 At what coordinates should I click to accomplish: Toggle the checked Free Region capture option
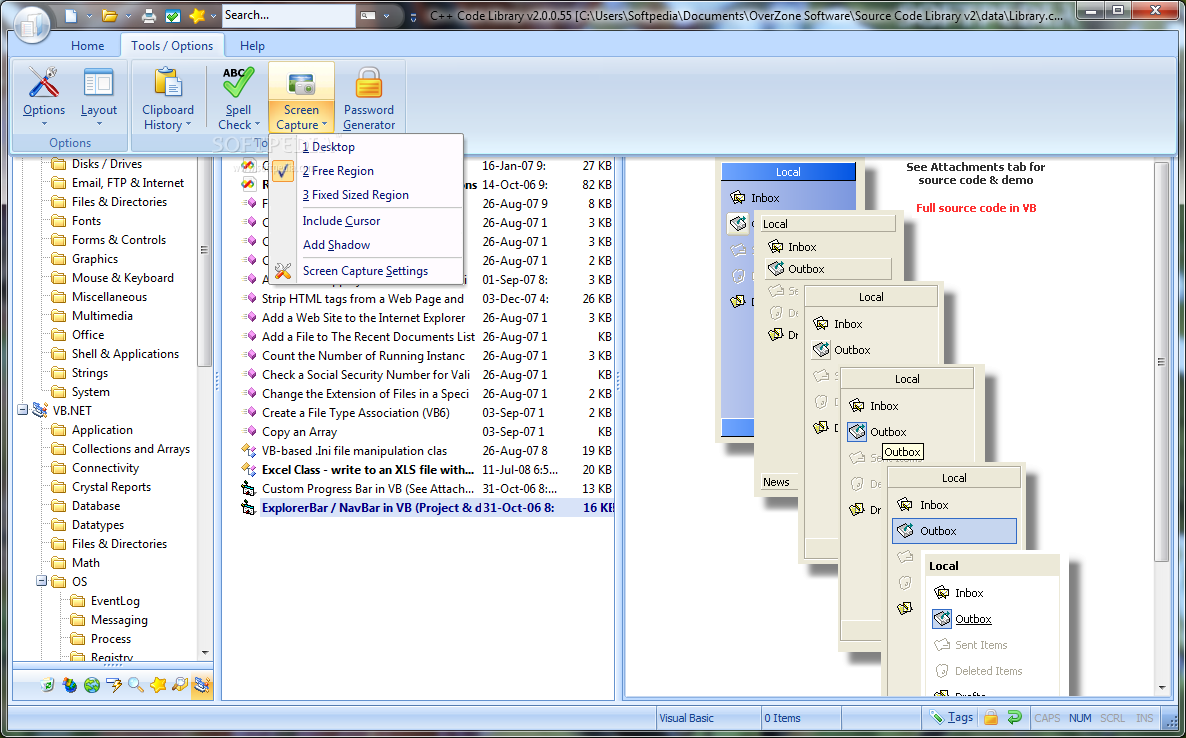coord(367,171)
